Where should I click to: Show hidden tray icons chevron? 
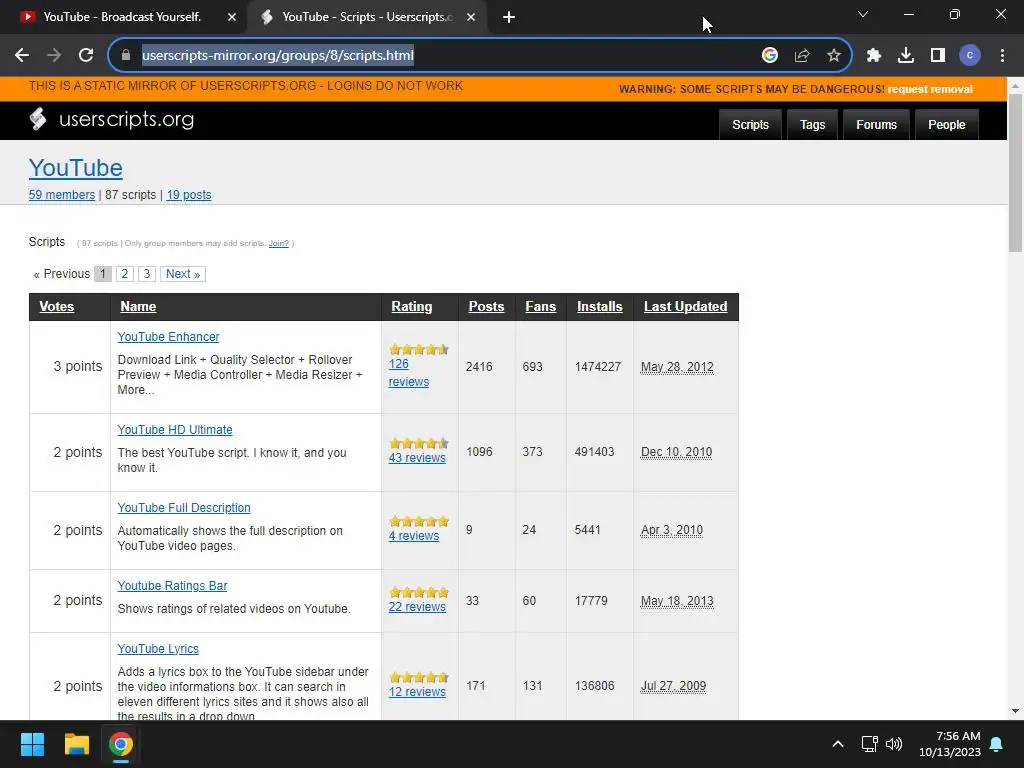(x=838, y=744)
